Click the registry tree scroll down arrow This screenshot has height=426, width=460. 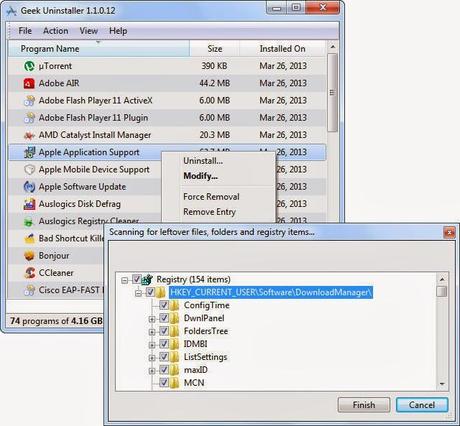(442, 384)
